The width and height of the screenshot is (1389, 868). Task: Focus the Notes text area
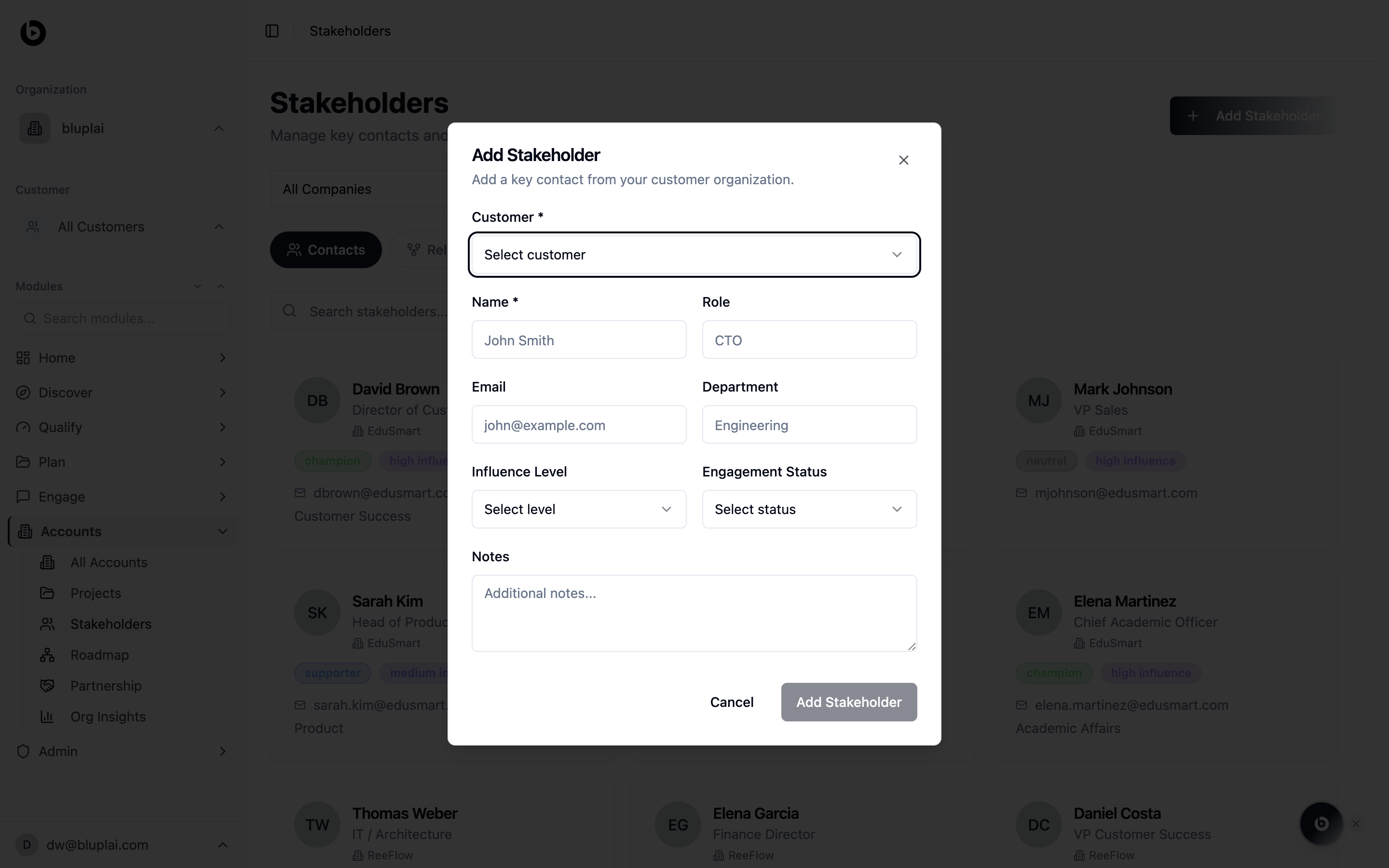tap(694, 613)
